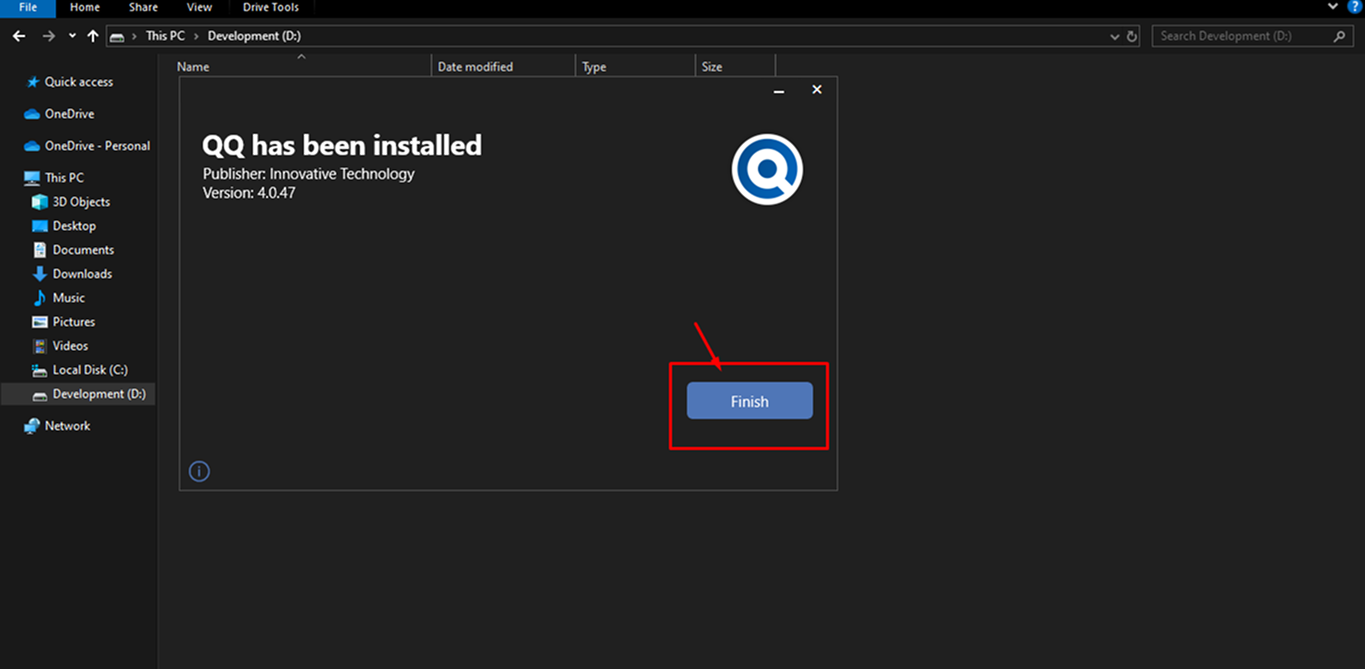This screenshot has height=669, width=1365.
Task: Click the Network icon in sidebar
Action: (x=32, y=426)
